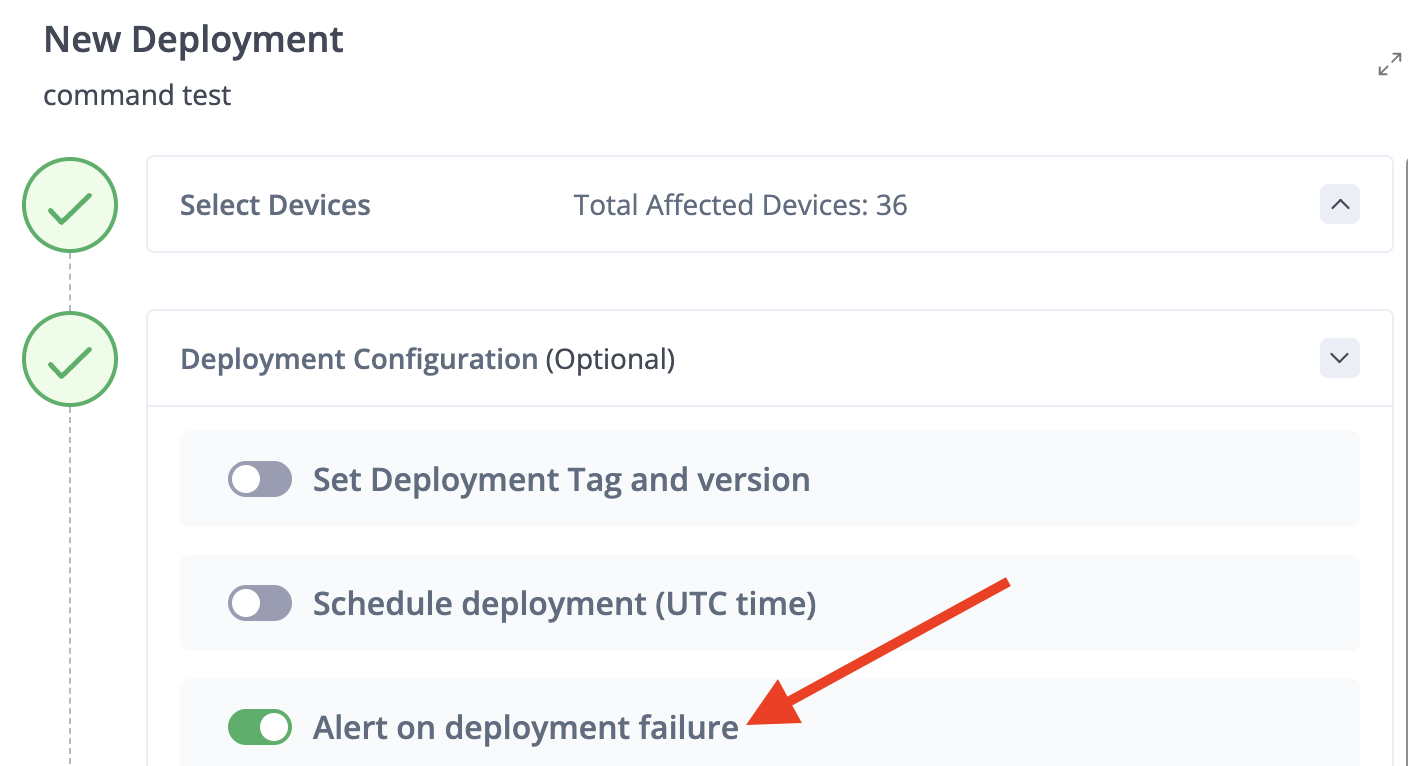Click the (Optional) text in configuration header
1408x766 pixels.
(610, 359)
